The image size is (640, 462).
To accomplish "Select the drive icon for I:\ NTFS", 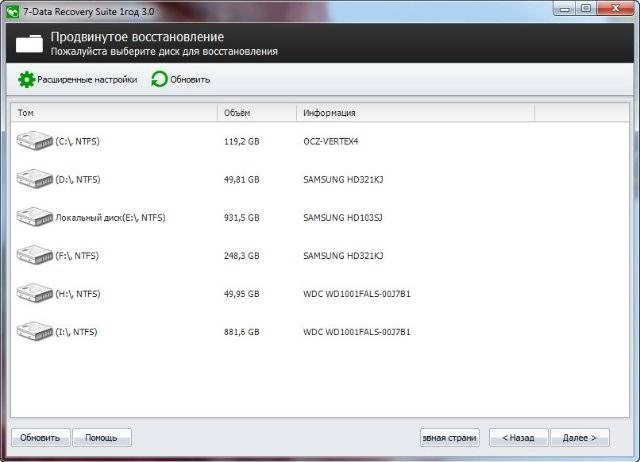I will (35, 331).
